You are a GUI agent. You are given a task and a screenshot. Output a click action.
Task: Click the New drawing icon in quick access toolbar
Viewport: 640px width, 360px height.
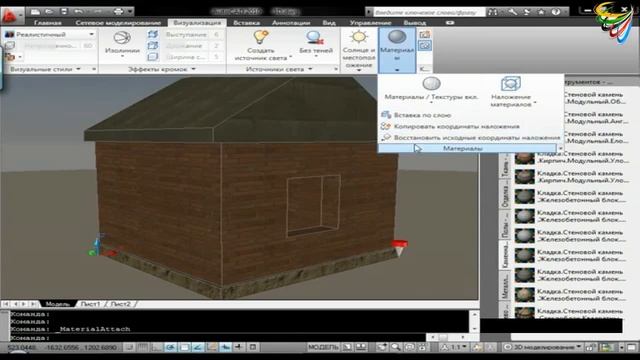pyautogui.click(x=36, y=11)
